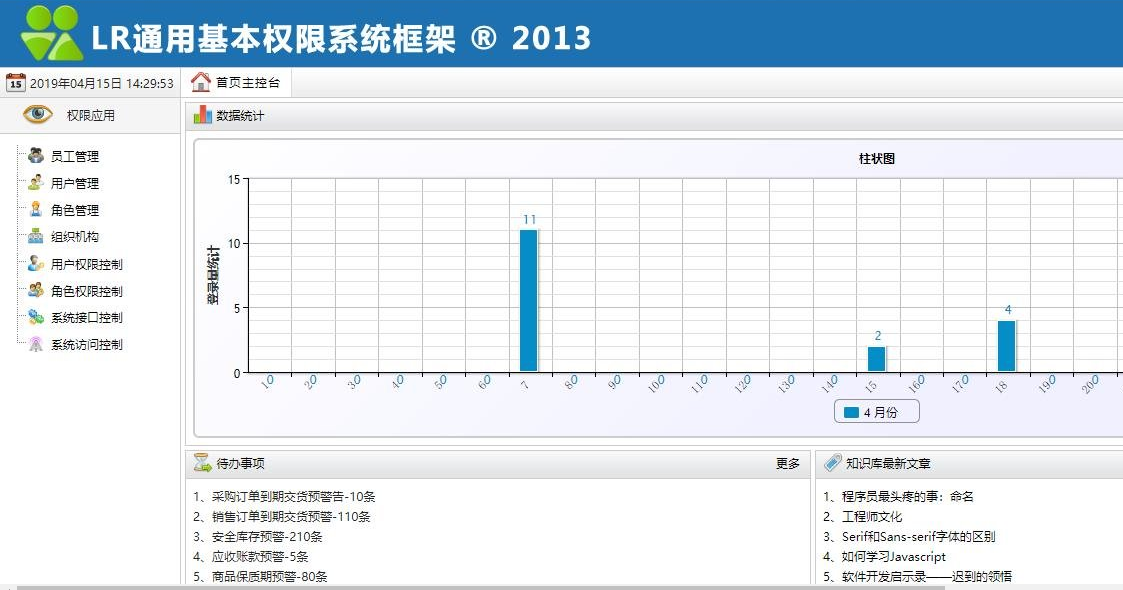Open 角色权限控制 in the sidebar
The image size is (1123, 590).
[87, 291]
